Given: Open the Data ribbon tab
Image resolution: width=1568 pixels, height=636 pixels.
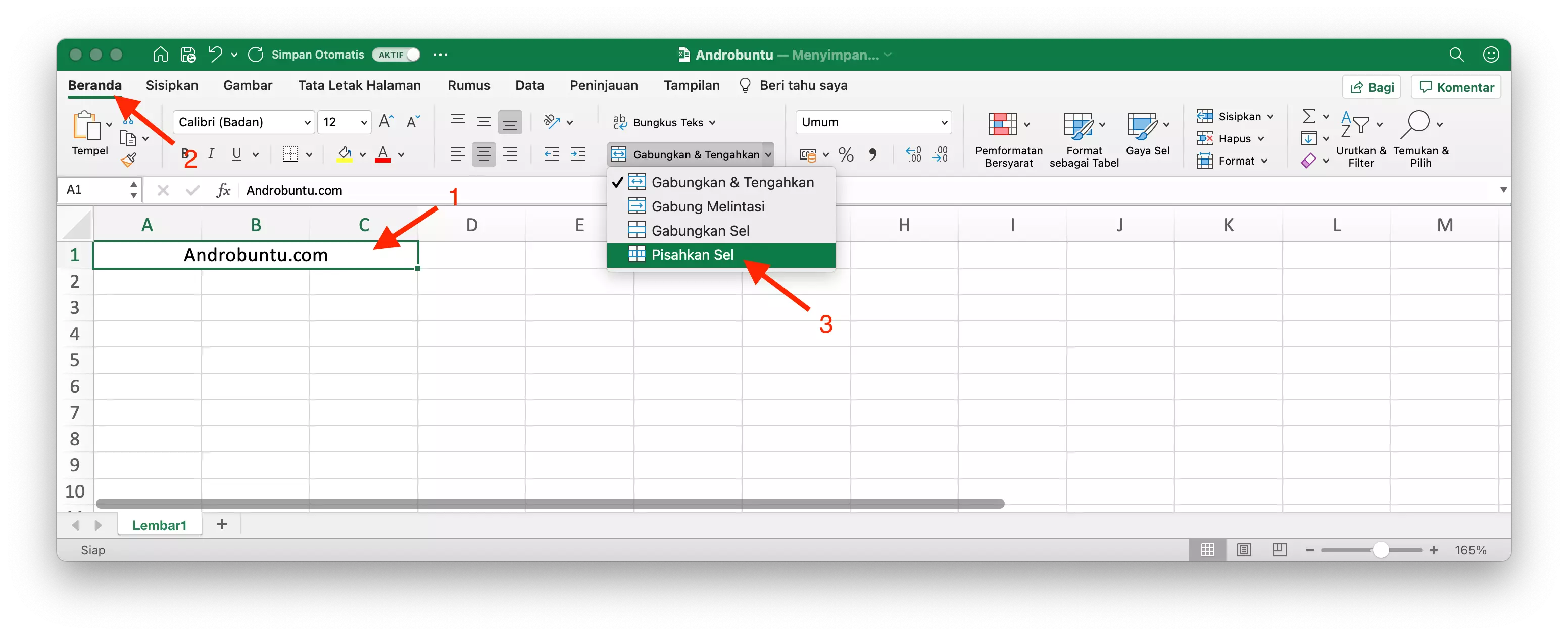Looking at the screenshot, I should pos(529,85).
